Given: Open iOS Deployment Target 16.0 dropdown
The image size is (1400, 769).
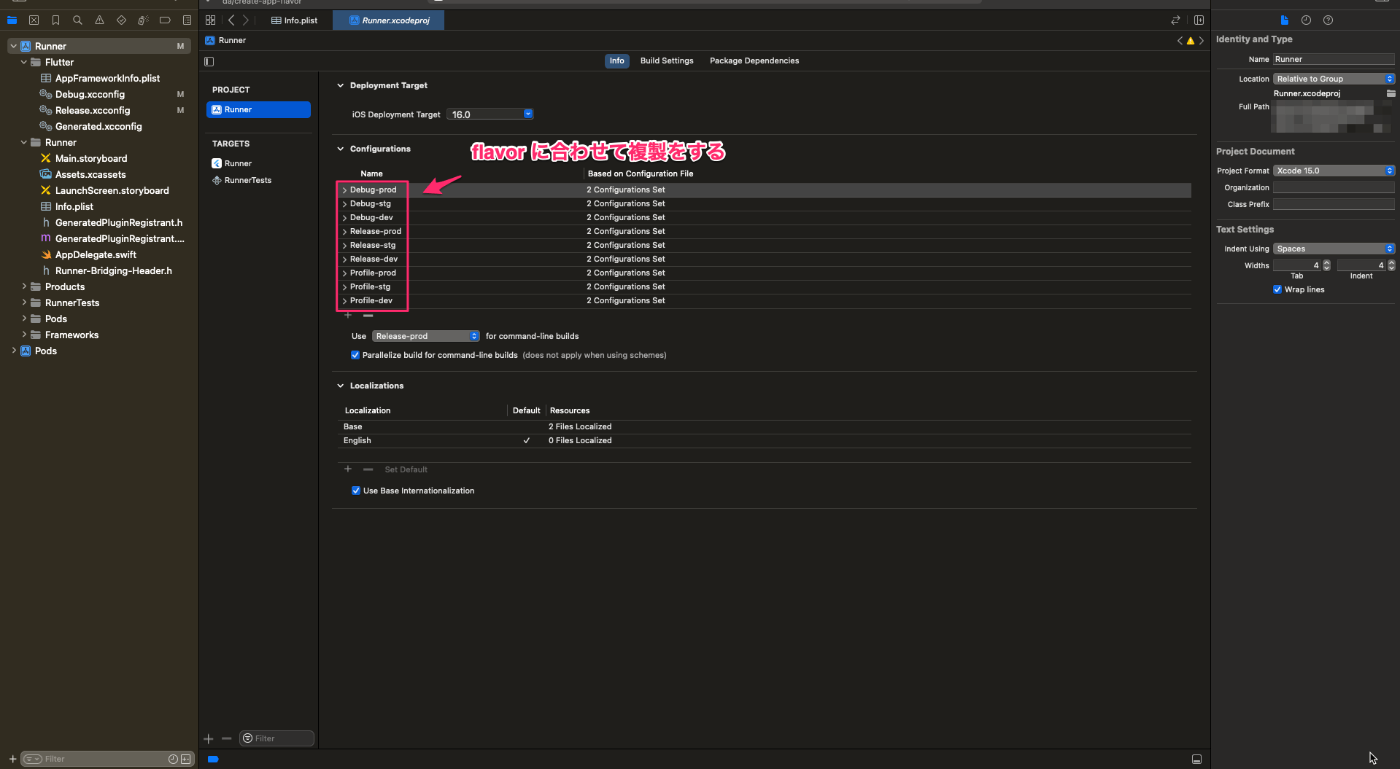Looking at the screenshot, I should 490,115.
